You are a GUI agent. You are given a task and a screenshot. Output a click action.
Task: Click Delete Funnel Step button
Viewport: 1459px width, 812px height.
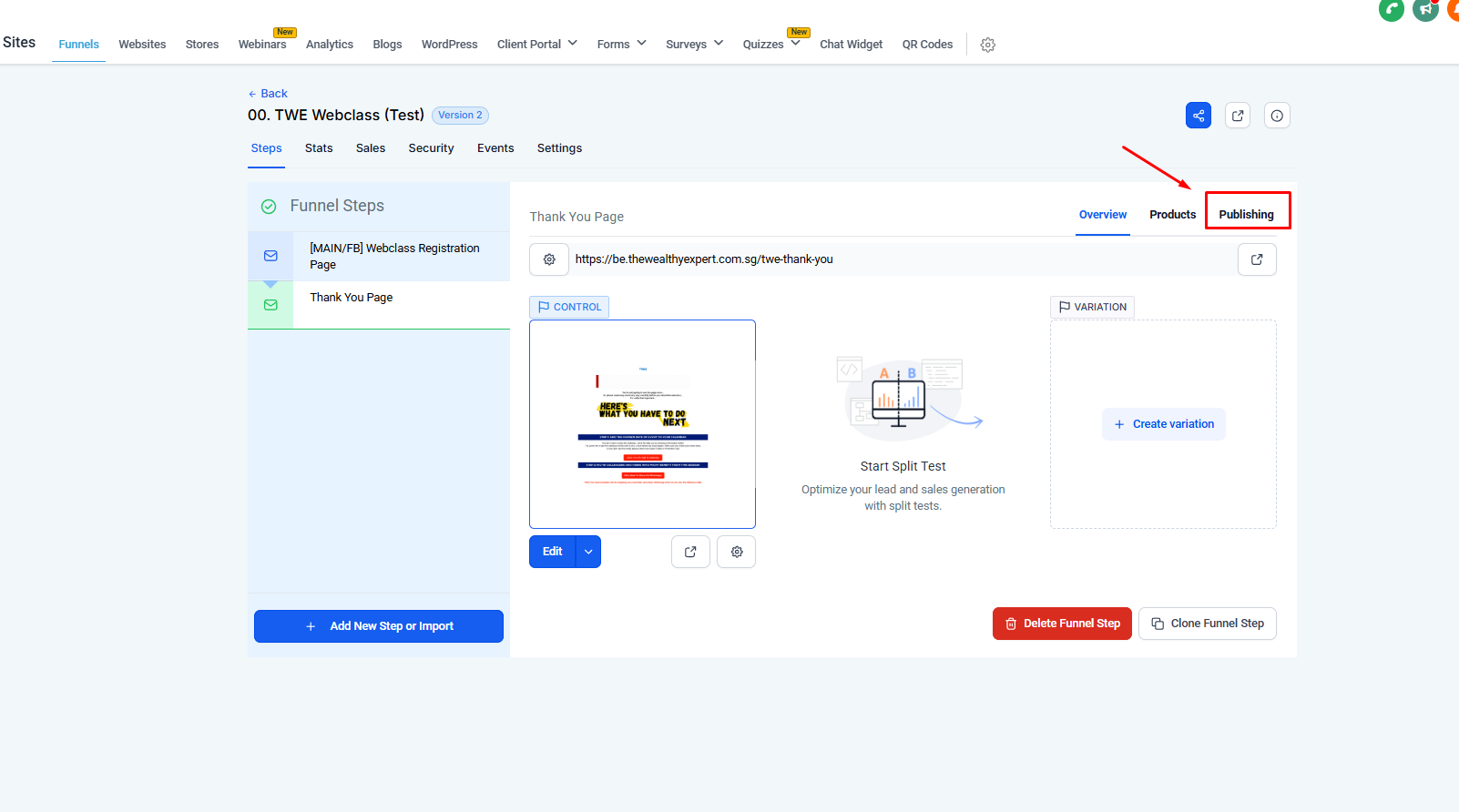click(1062, 624)
